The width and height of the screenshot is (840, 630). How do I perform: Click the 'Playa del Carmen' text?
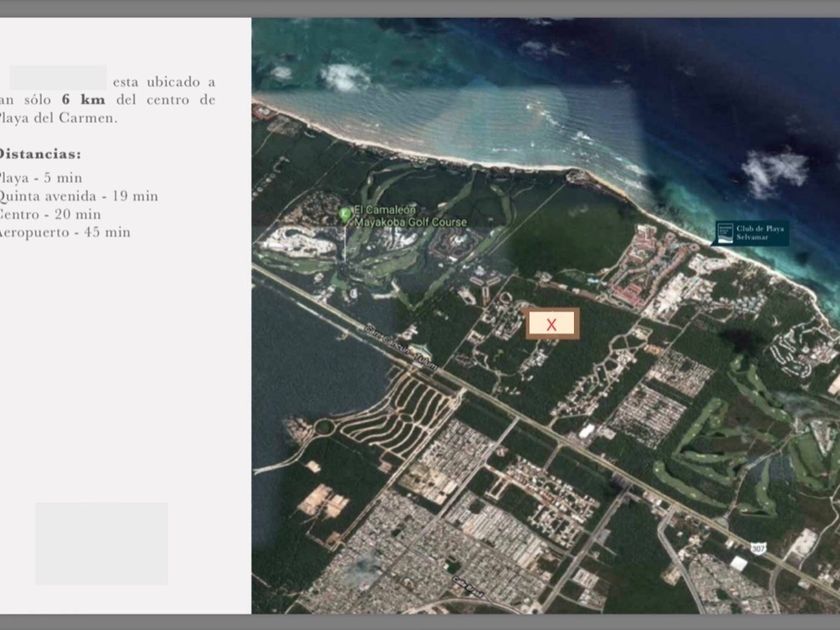coord(59,118)
